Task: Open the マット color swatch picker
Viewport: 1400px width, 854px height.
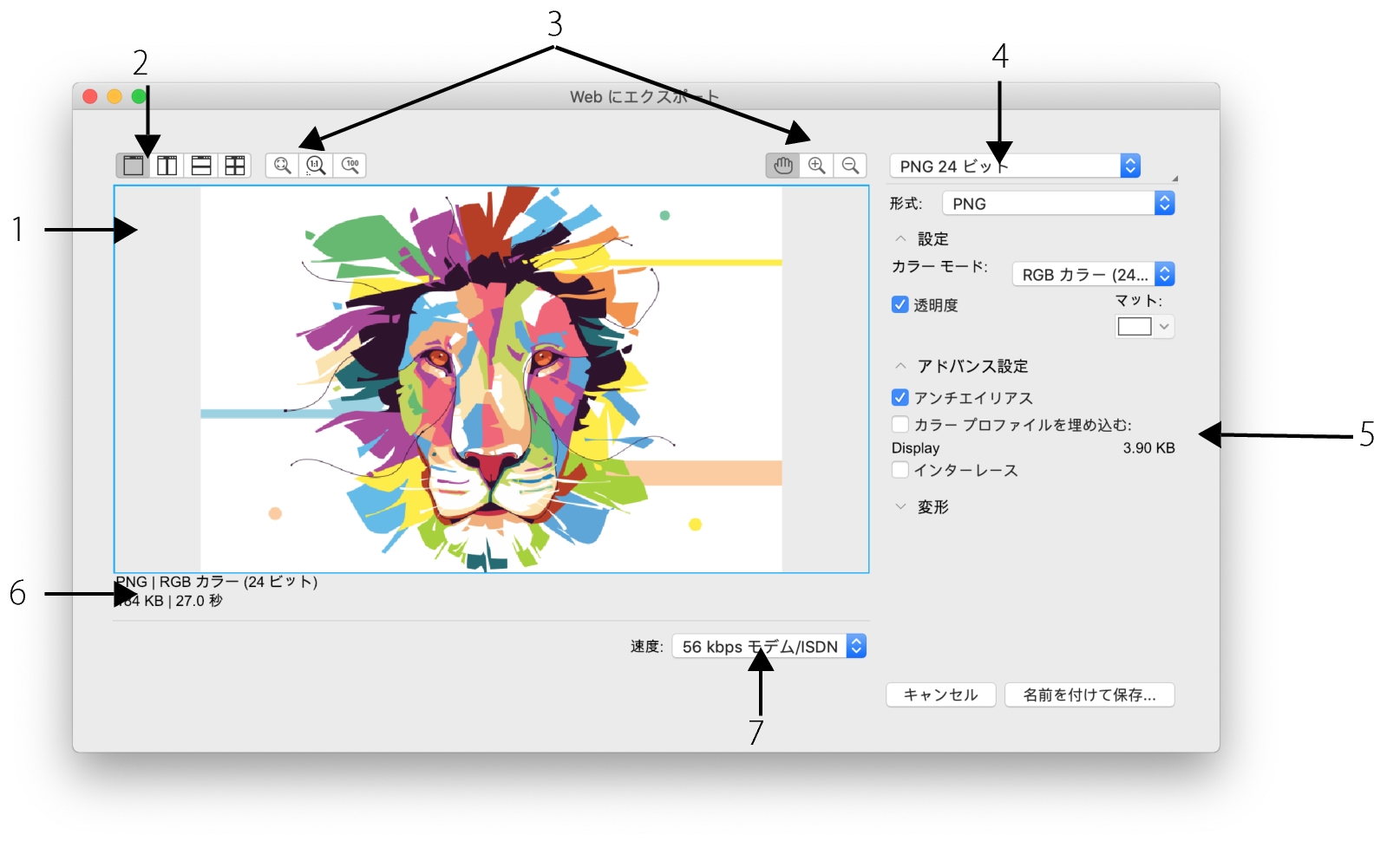Action: (x=1144, y=327)
